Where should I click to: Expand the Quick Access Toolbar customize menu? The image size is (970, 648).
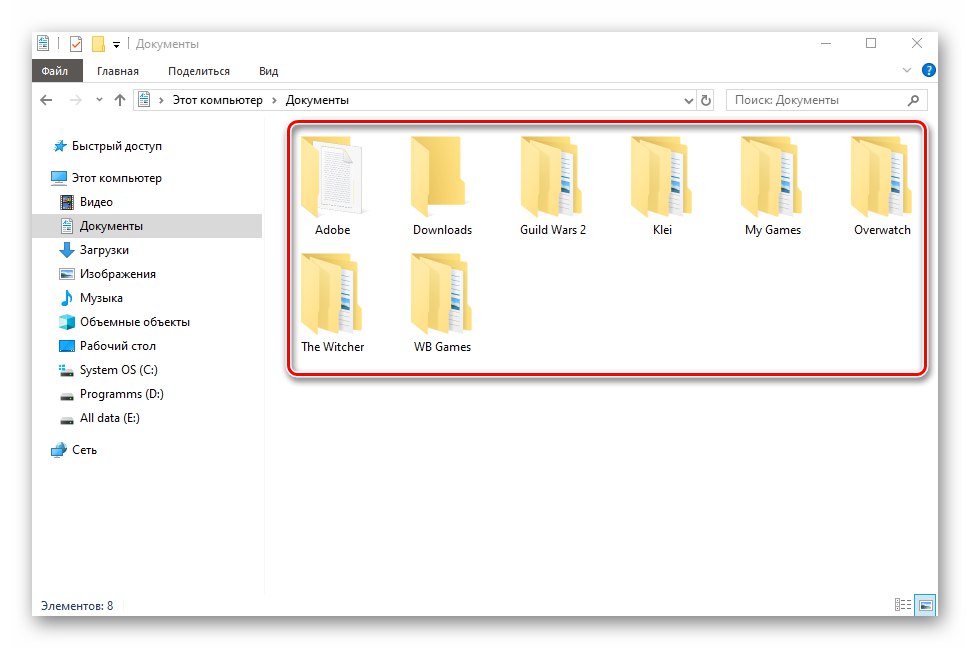click(116, 43)
